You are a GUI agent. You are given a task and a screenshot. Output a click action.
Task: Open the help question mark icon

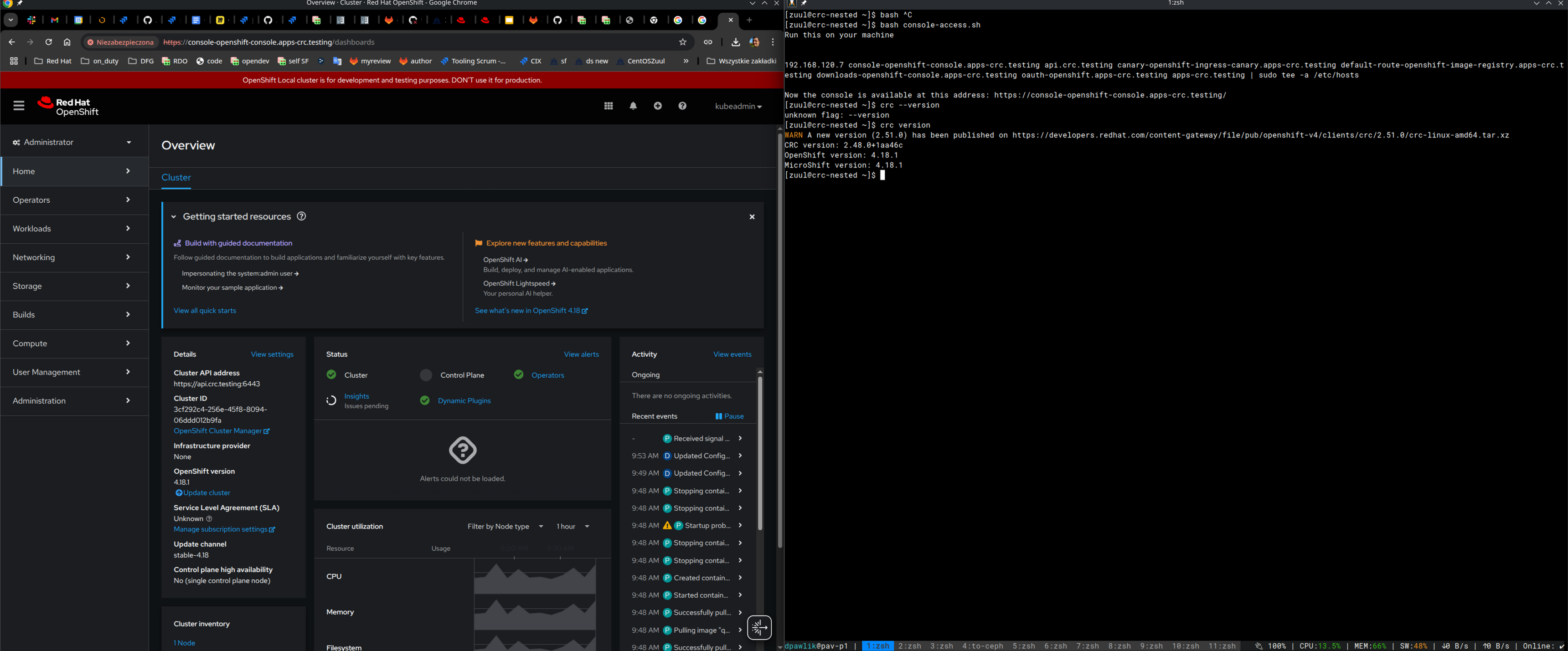[682, 106]
